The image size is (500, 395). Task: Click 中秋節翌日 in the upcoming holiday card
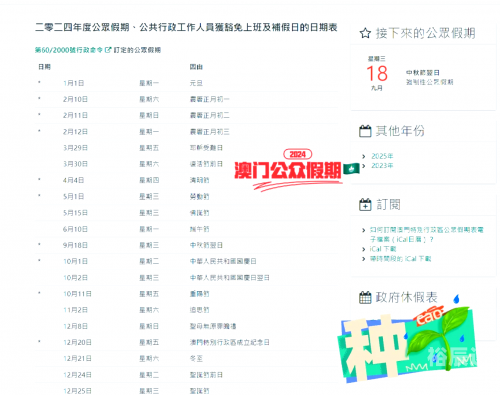(423, 73)
